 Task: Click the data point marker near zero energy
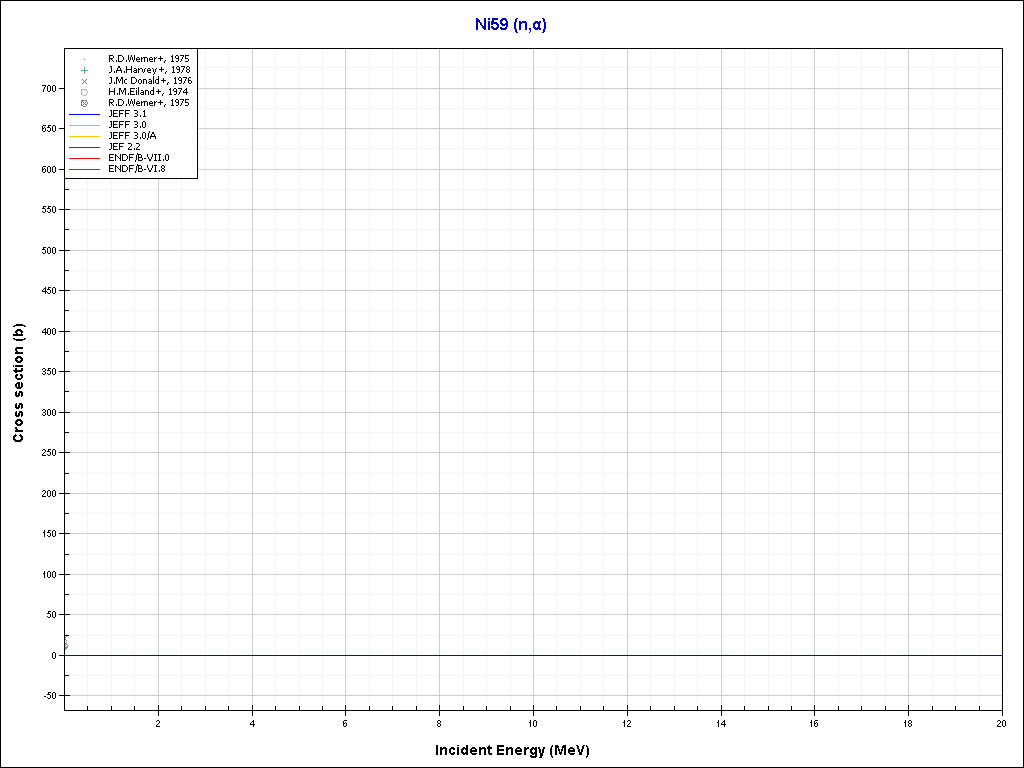(x=66, y=645)
